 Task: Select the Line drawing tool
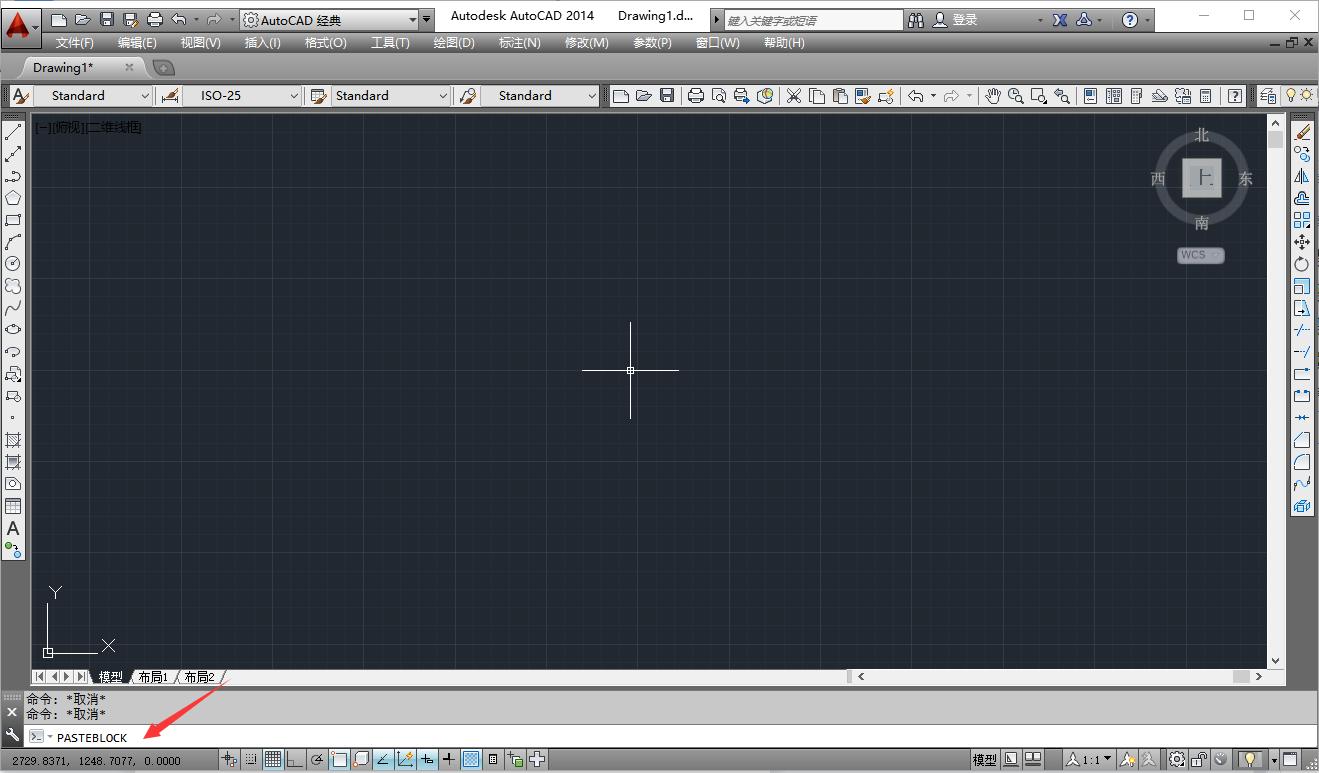(x=13, y=133)
